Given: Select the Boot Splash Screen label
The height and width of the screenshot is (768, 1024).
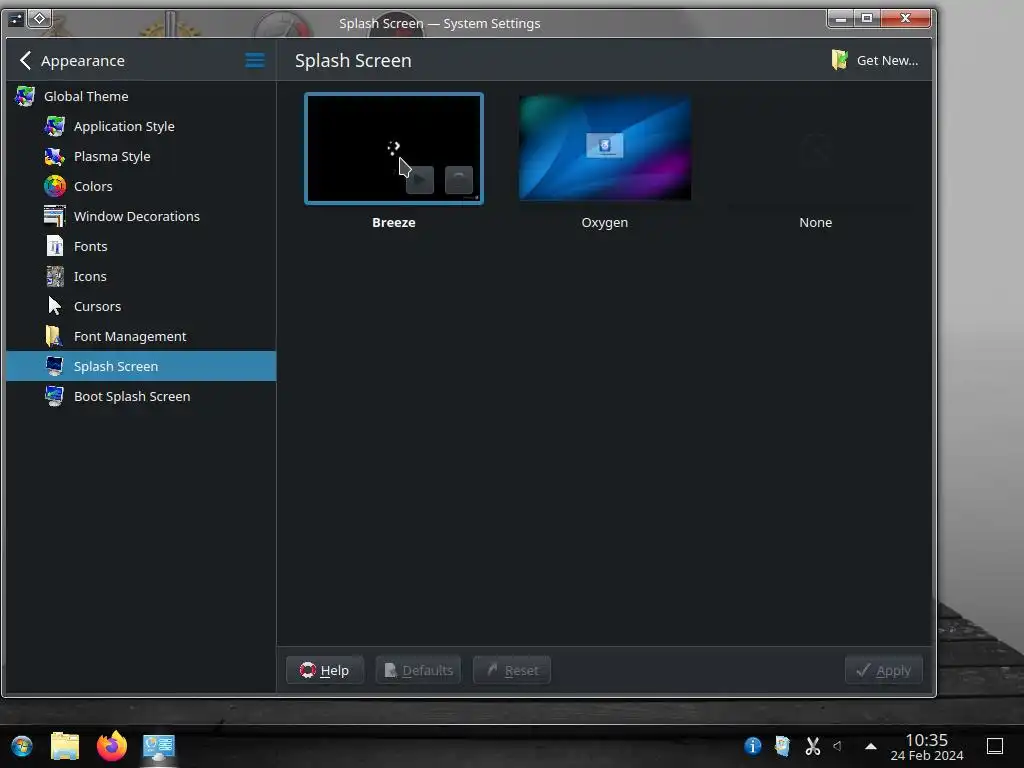Looking at the screenshot, I should (x=132, y=396).
